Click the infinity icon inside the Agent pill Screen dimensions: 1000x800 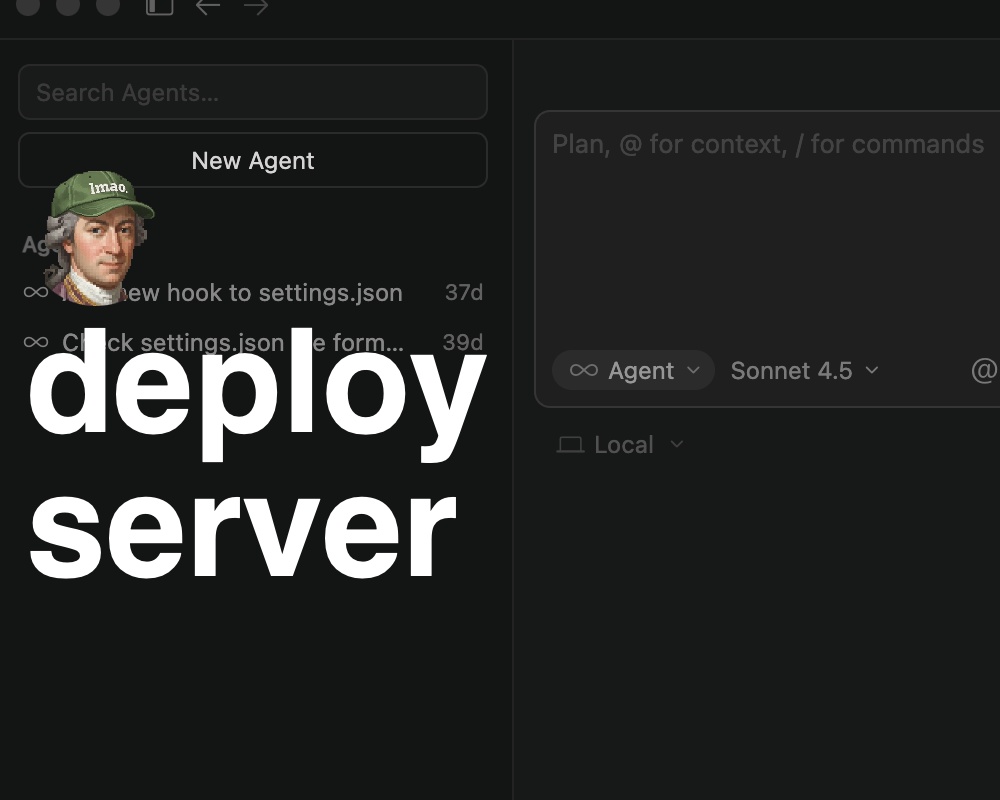point(583,371)
